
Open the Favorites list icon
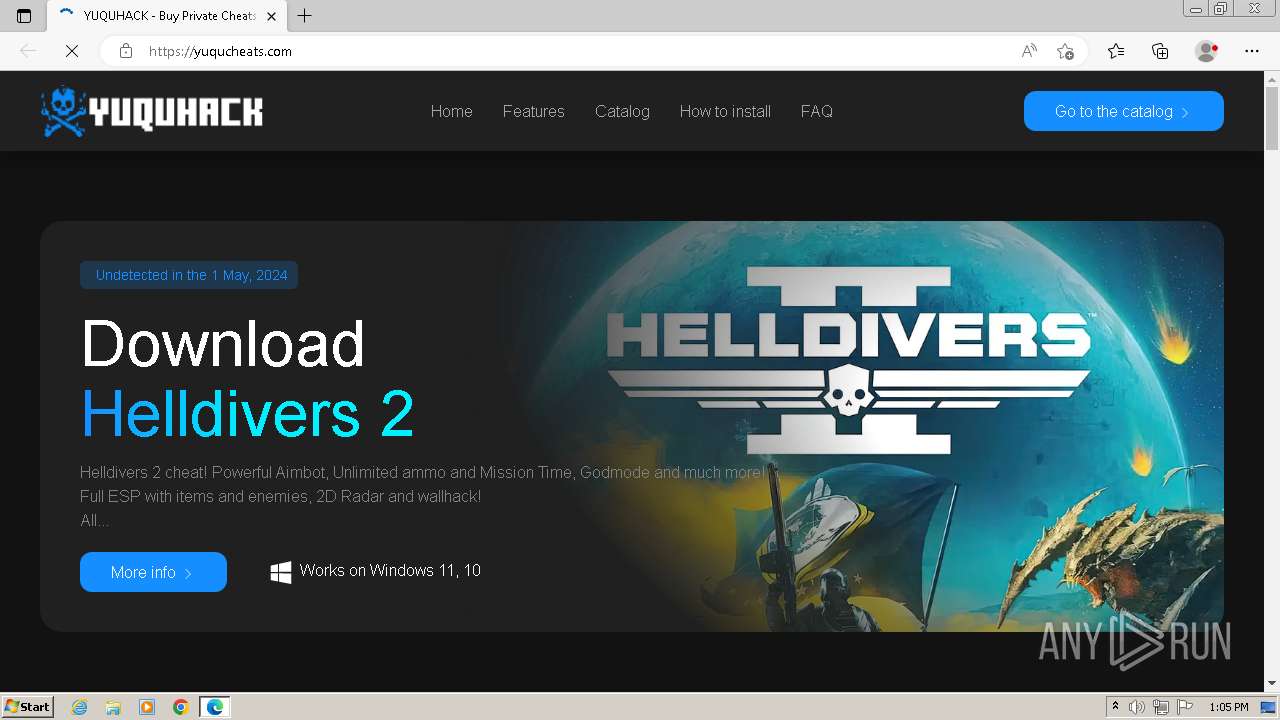pos(1116,51)
